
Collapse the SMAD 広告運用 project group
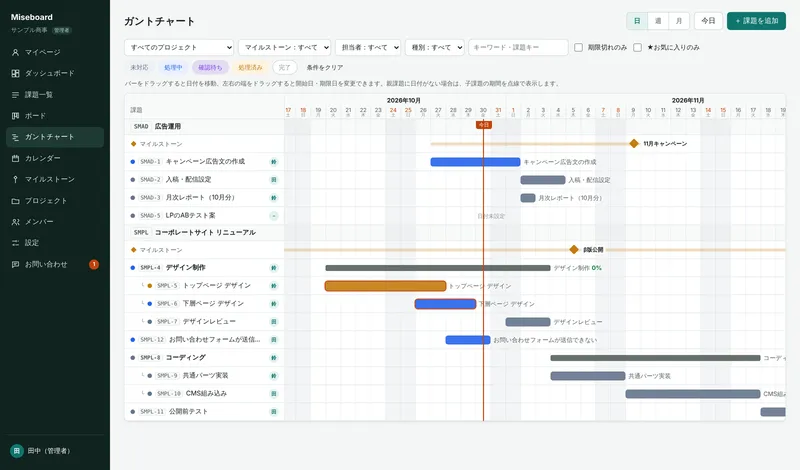coord(204,126)
